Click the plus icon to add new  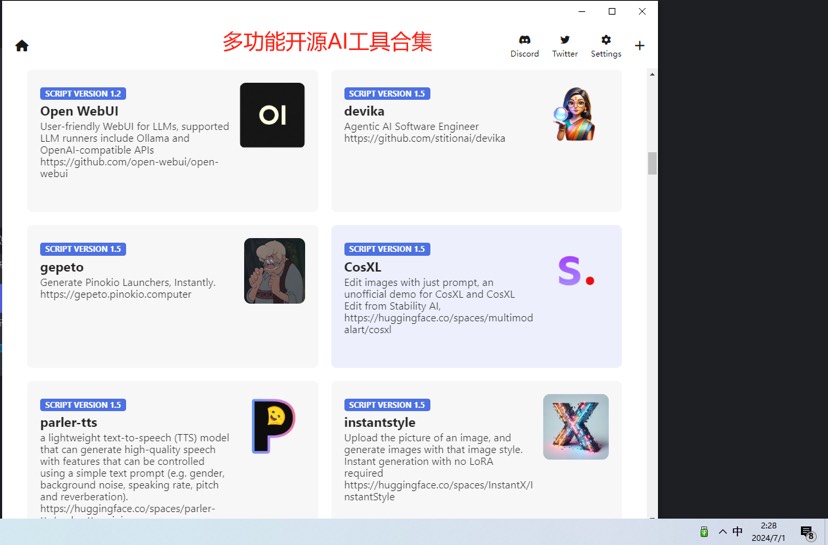point(640,45)
